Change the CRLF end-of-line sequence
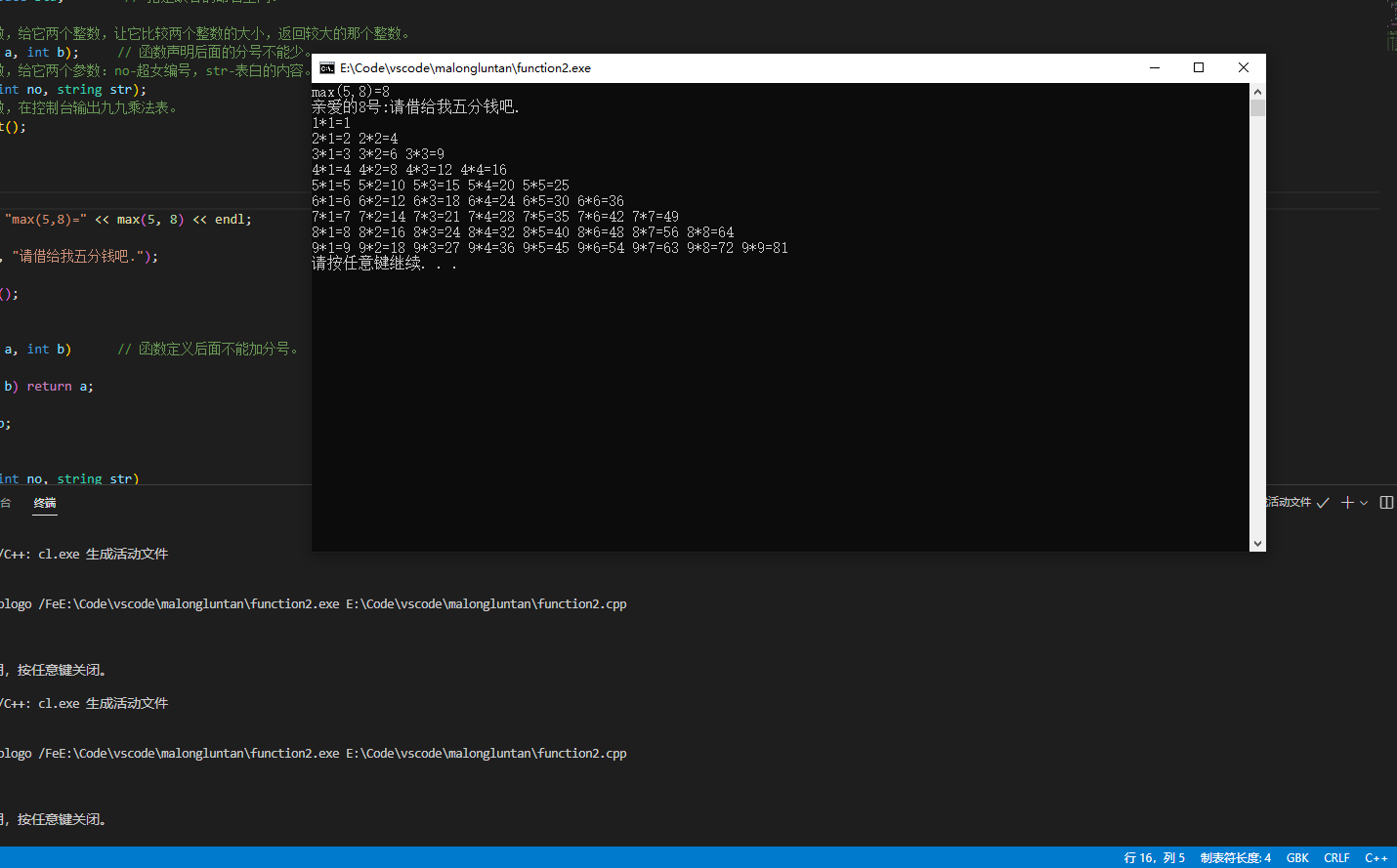The height and width of the screenshot is (868, 1397). click(1336, 858)
